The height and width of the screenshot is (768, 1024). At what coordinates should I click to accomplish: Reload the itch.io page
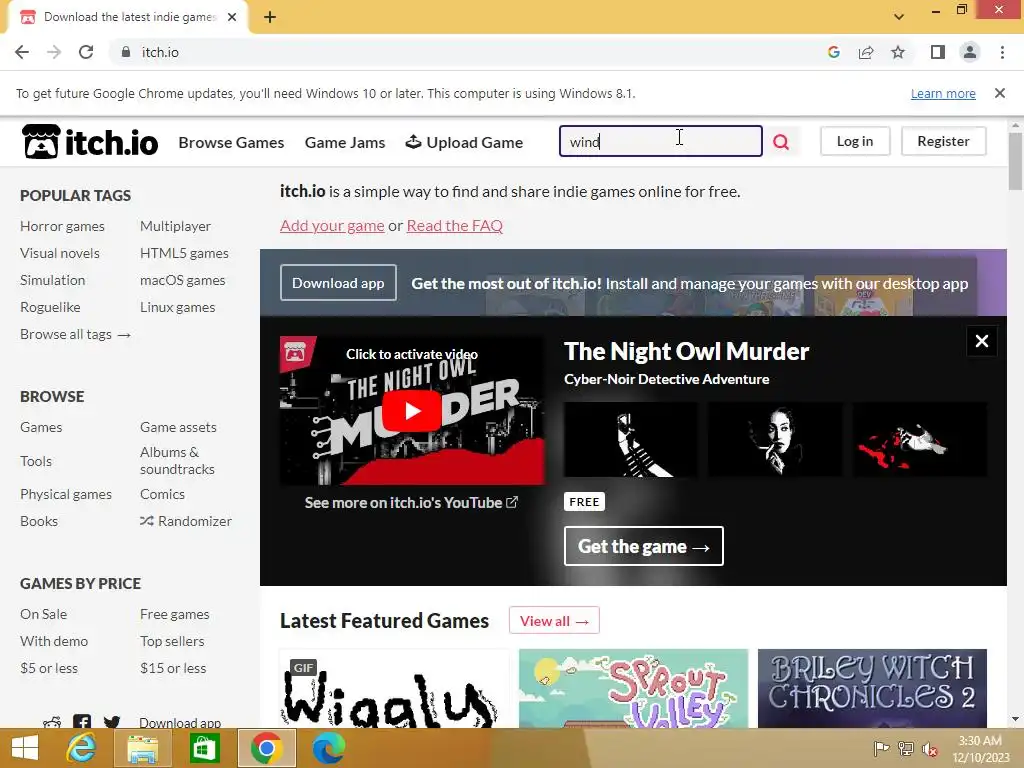coord(86,52)
